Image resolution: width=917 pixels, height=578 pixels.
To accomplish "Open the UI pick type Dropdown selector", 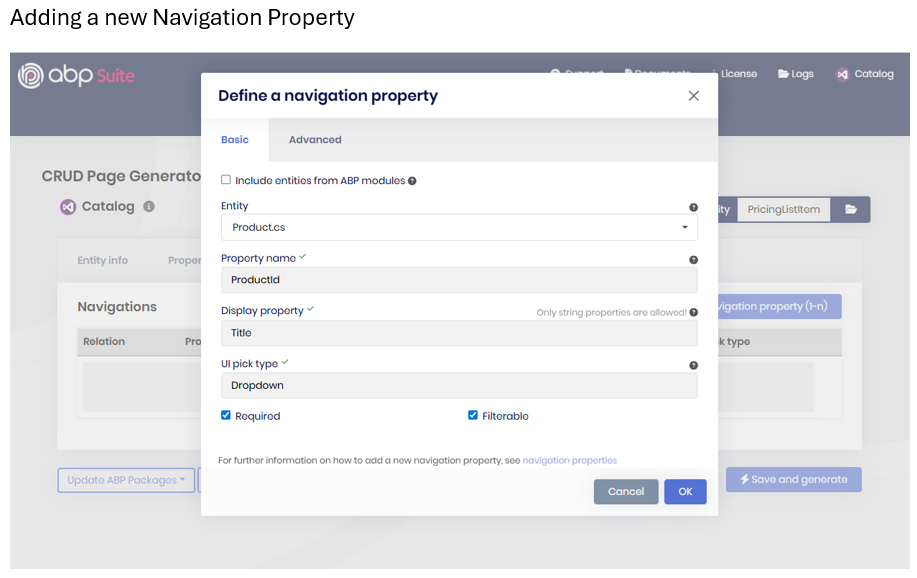I will (x=459, y=385).
